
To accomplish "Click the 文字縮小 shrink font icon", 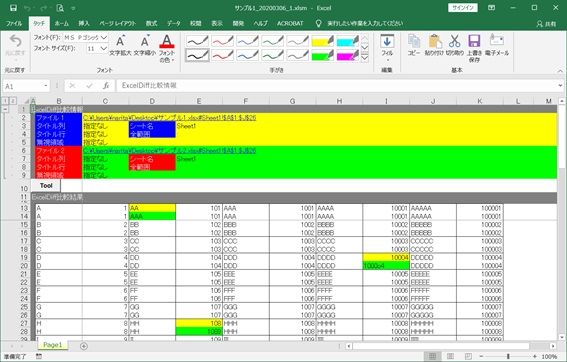I will 145,46.
